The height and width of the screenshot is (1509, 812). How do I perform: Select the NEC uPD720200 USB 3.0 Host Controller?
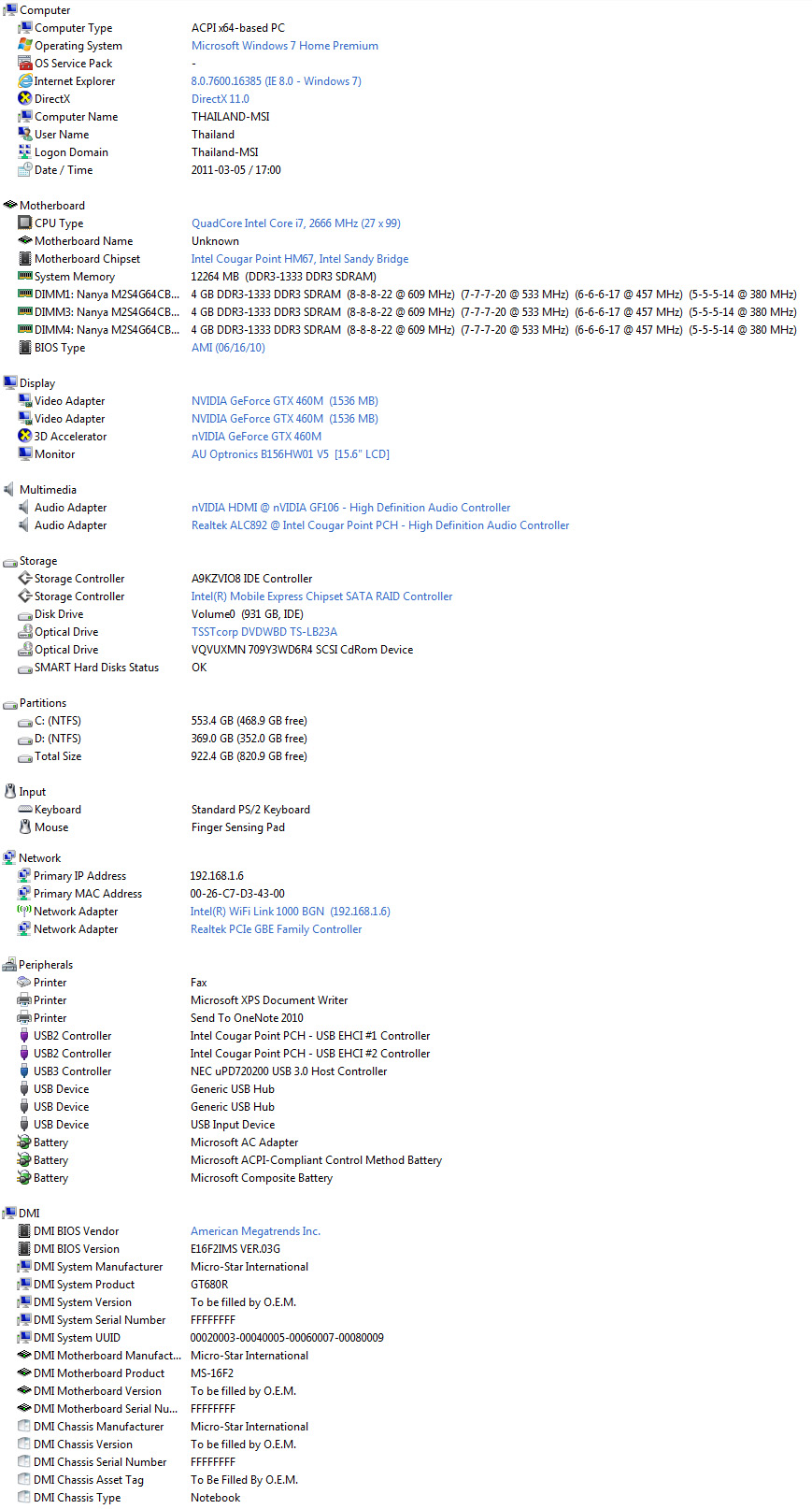pyautogui.click(x=289, y=1071)
